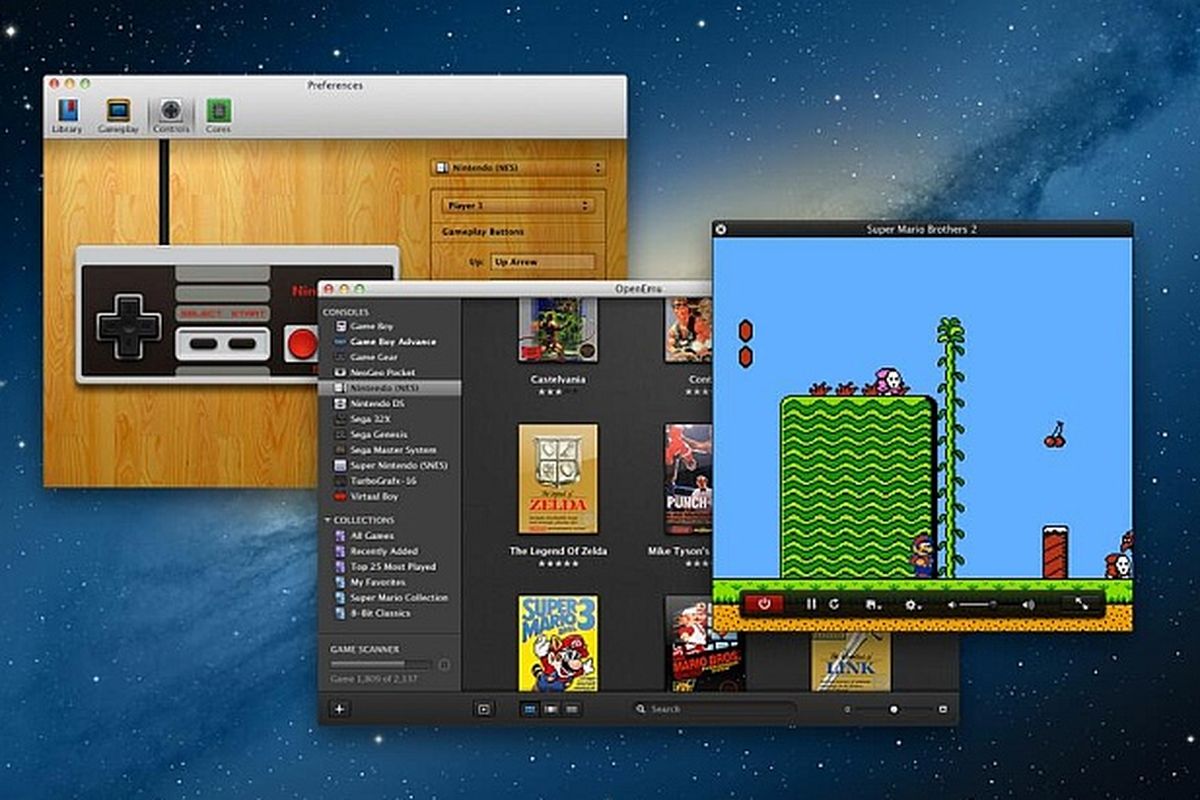Restart the game with the reset icon
The height and width of the screenshot is (800, 1200).
pyautogui.click(x=834, y=604)
